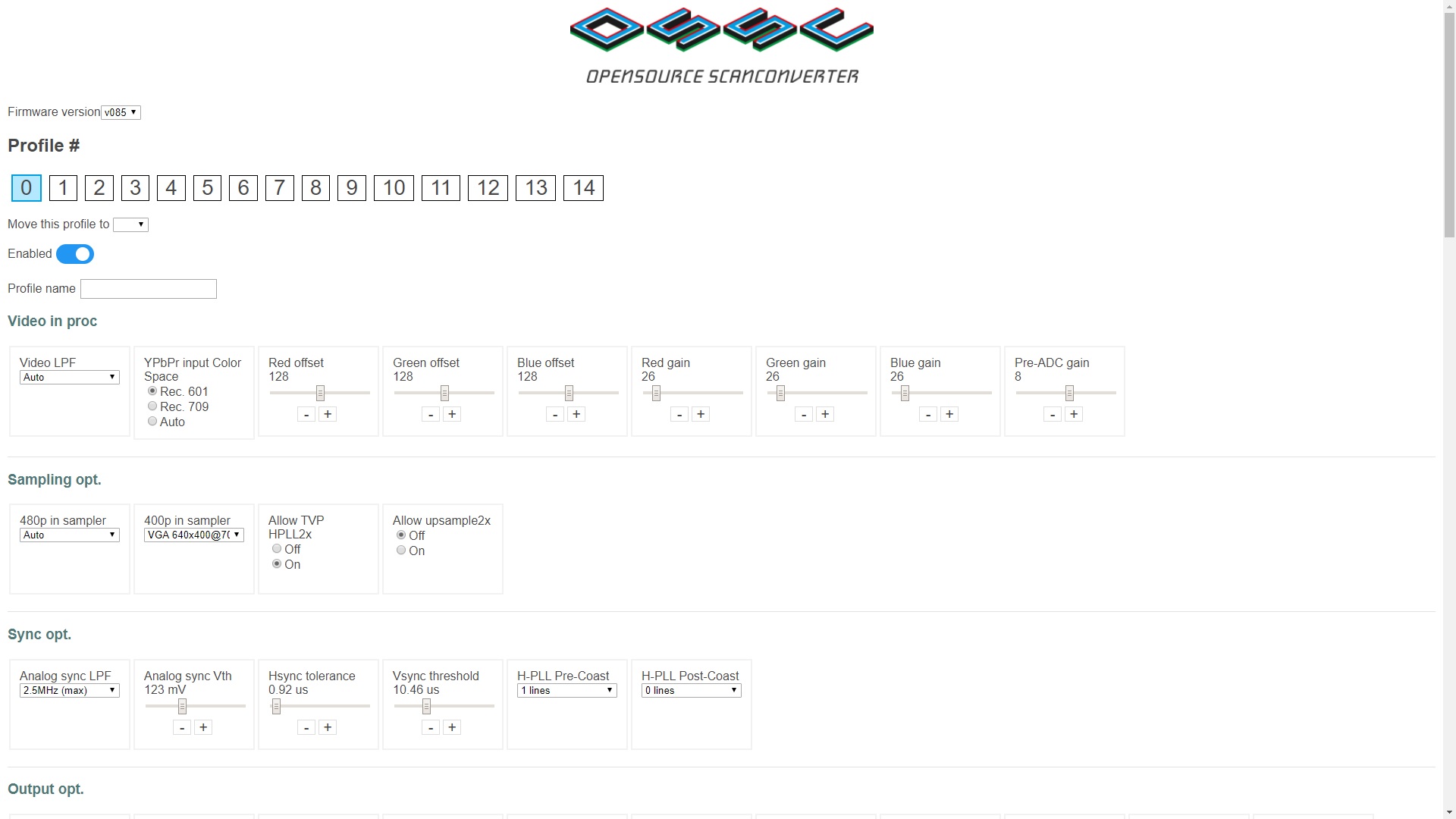Image resolution: width=1456 pixels, height=819 pixels.
Task: Decrease Vsync threshold with minus button
Action: [x=431, y=727]
